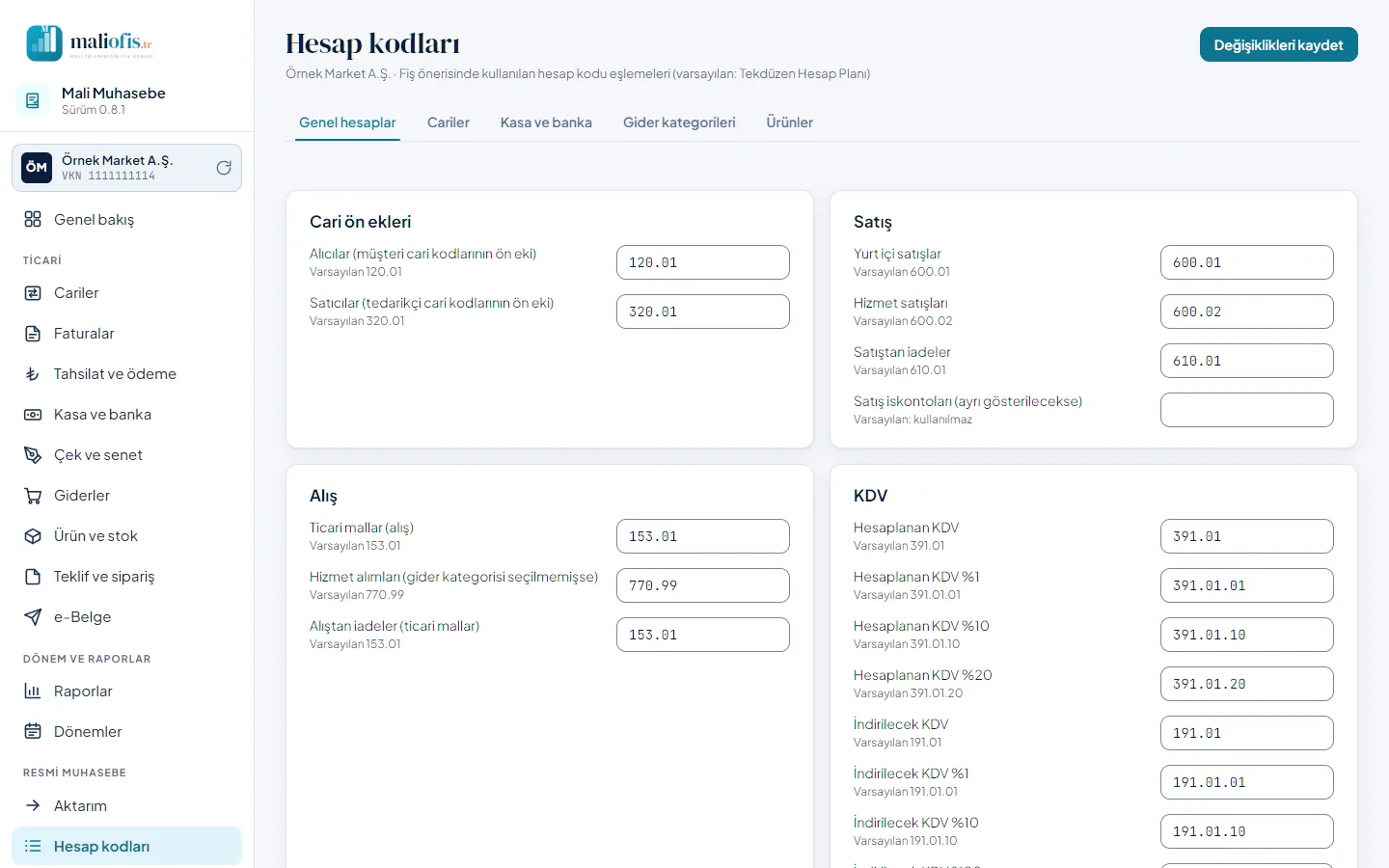Click the Faturalar document icon

click(33, 334)
